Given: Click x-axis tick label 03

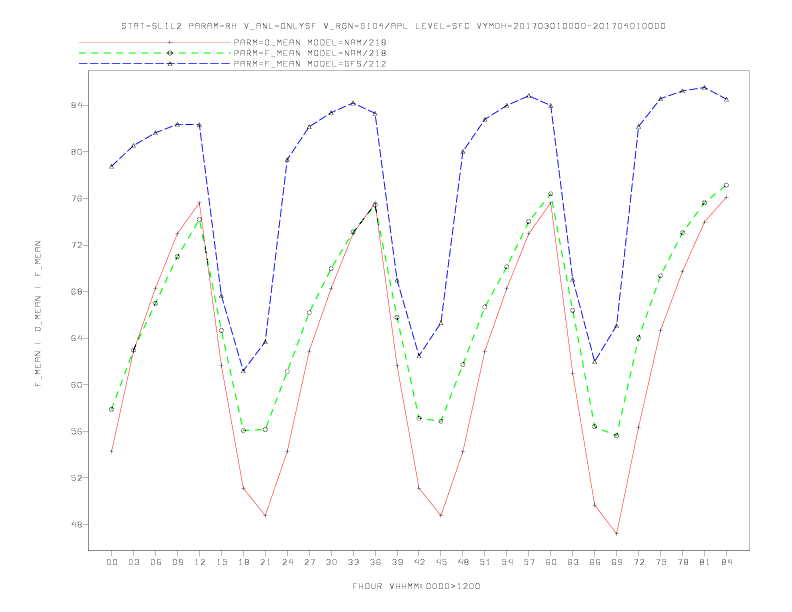Looking at the screenshot, I should pyautogui.click(x=133, y=562).
